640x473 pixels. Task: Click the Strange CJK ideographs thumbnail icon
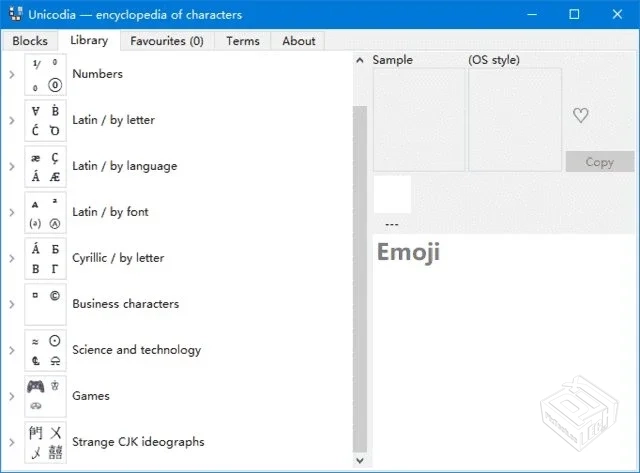coord(45,443)
